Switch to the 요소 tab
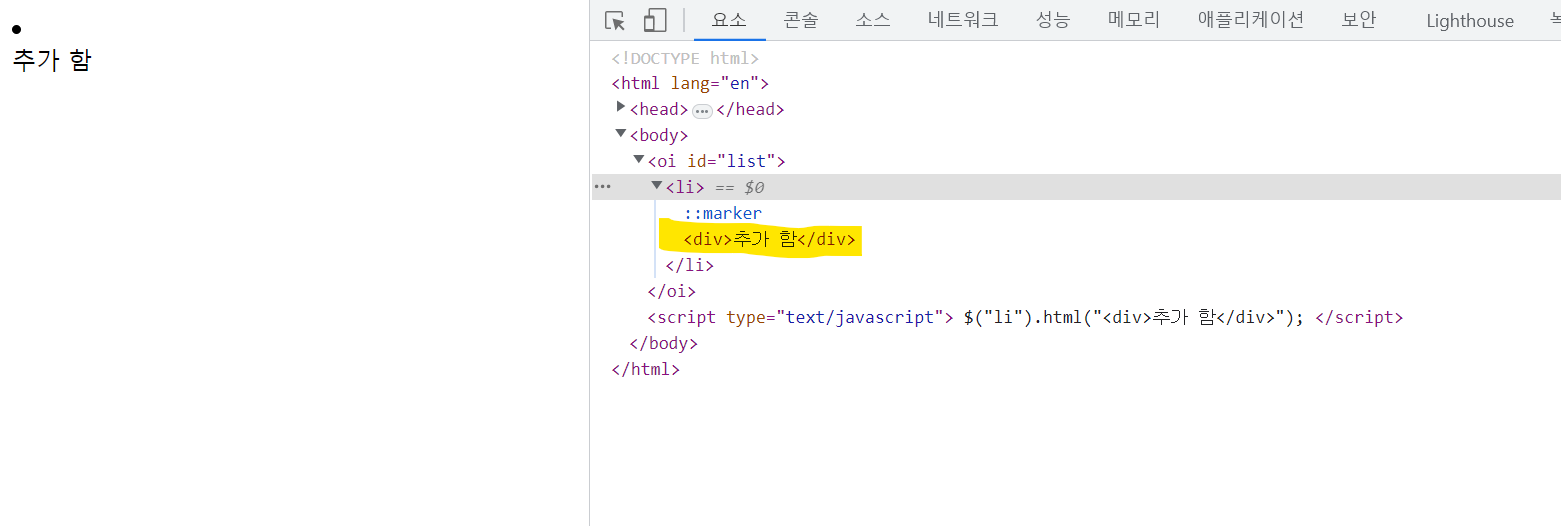 729,20
